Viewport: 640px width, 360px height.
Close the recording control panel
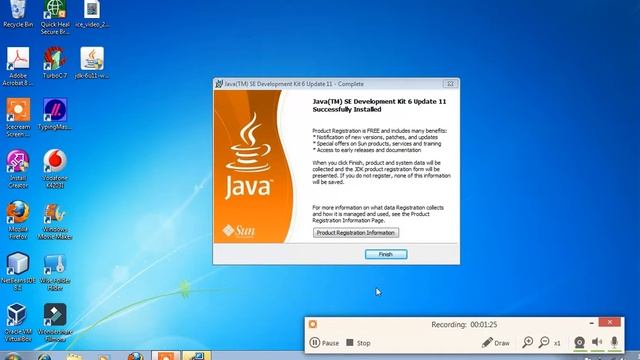pos(610,322)
